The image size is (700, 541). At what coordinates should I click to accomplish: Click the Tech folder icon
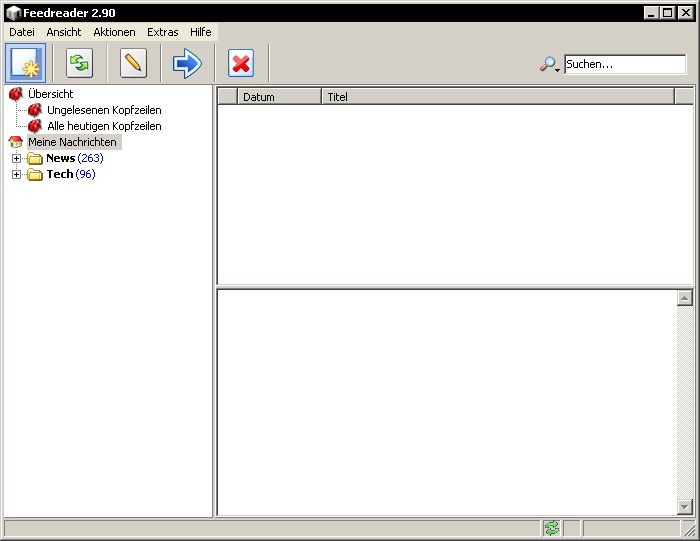[x=35, y=175]
